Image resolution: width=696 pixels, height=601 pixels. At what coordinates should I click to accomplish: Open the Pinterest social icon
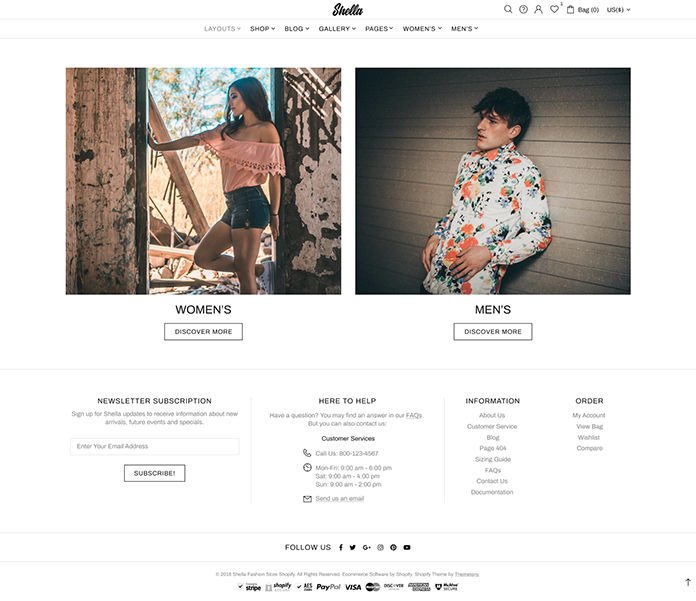pos(393,547)
